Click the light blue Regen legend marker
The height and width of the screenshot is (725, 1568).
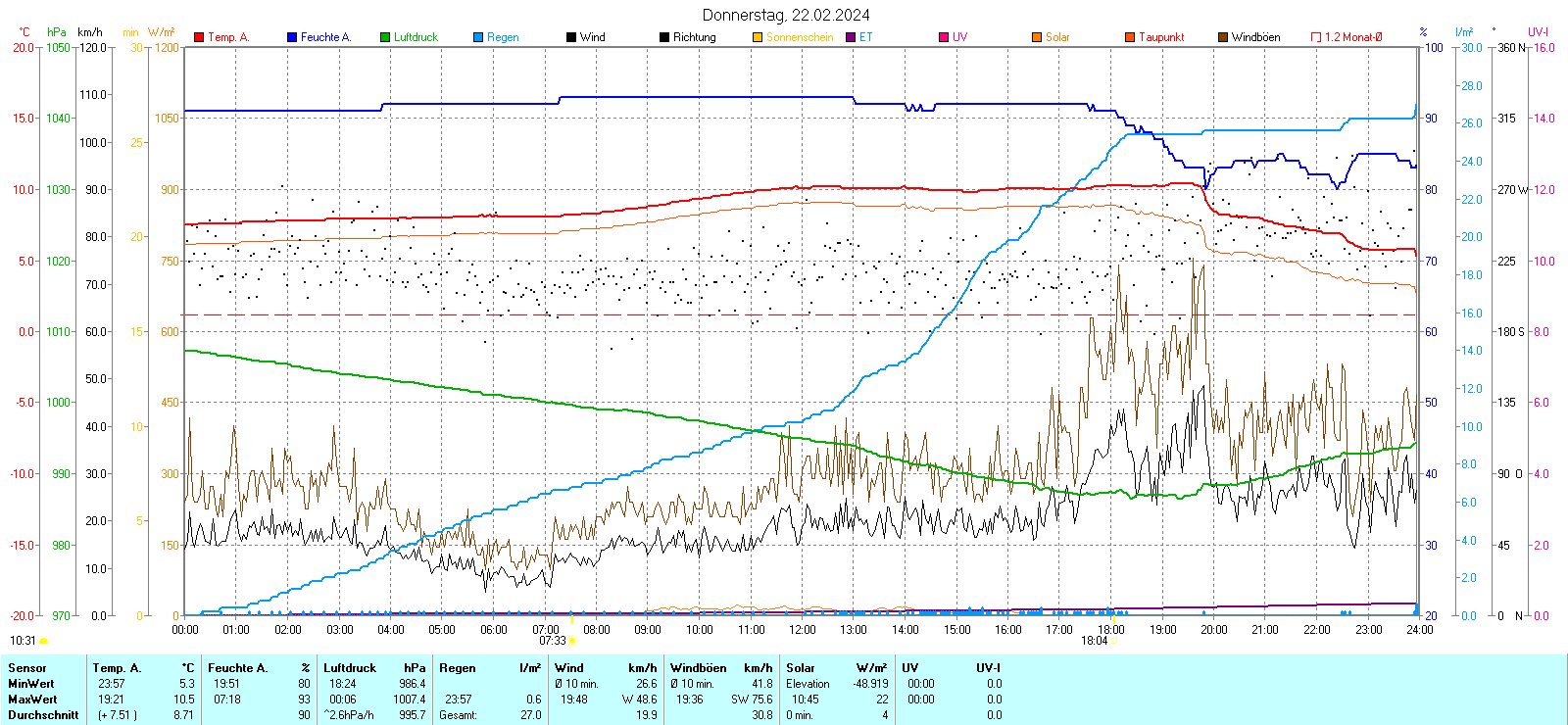478,37
